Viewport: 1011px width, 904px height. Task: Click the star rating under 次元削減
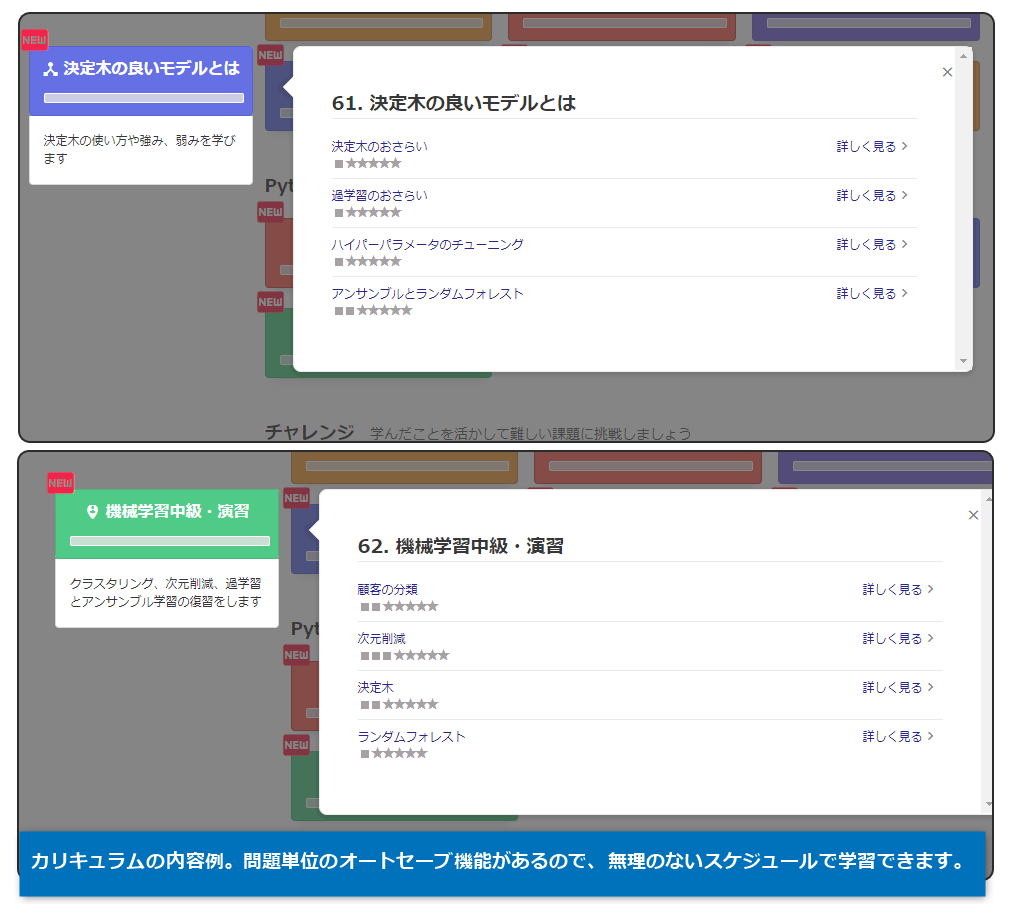[x=405, y=656]
